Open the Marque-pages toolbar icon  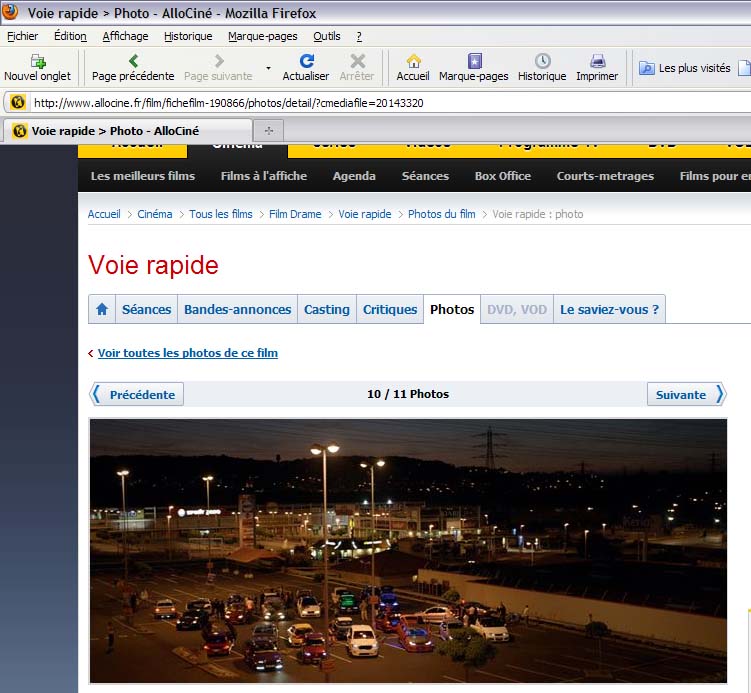coord(474,61)
